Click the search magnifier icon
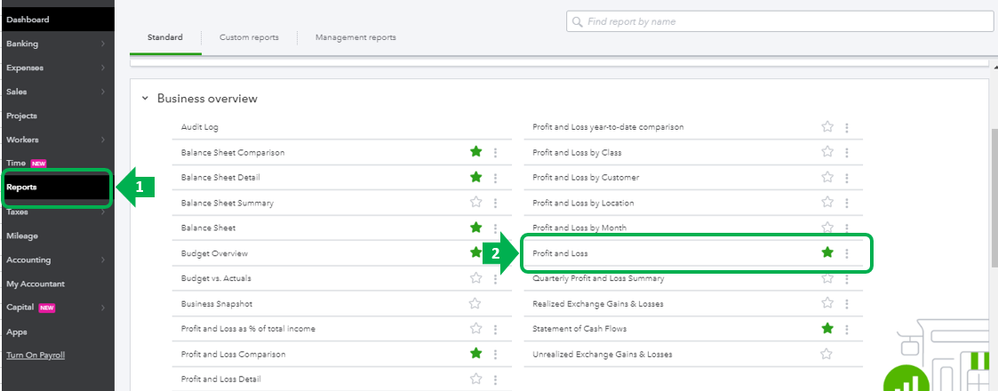 coord(577,22)
